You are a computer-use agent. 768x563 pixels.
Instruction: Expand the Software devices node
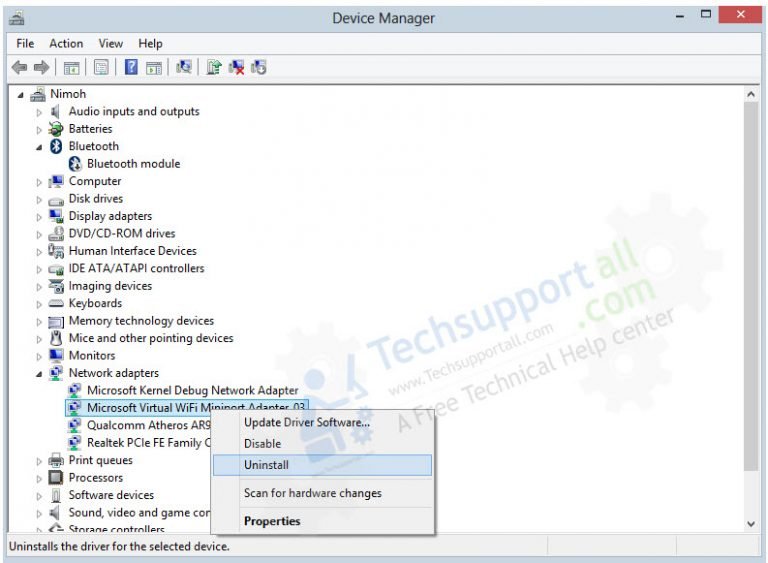pyautogui.click(x=39, y=496)
